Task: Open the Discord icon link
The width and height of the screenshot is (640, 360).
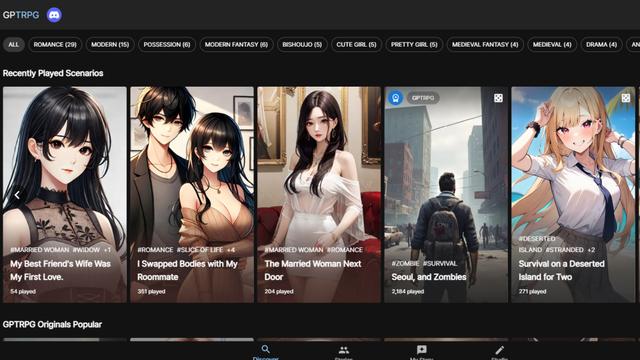Action: point(54,15)
